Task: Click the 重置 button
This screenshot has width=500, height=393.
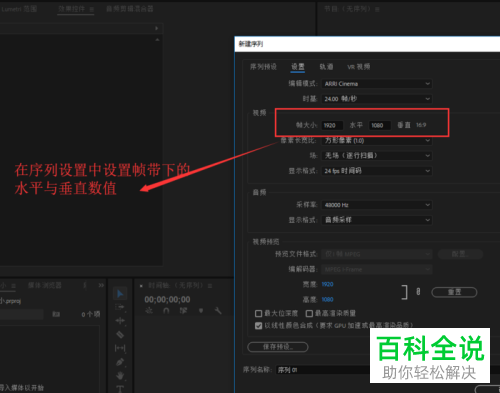Action: [454, 292]
